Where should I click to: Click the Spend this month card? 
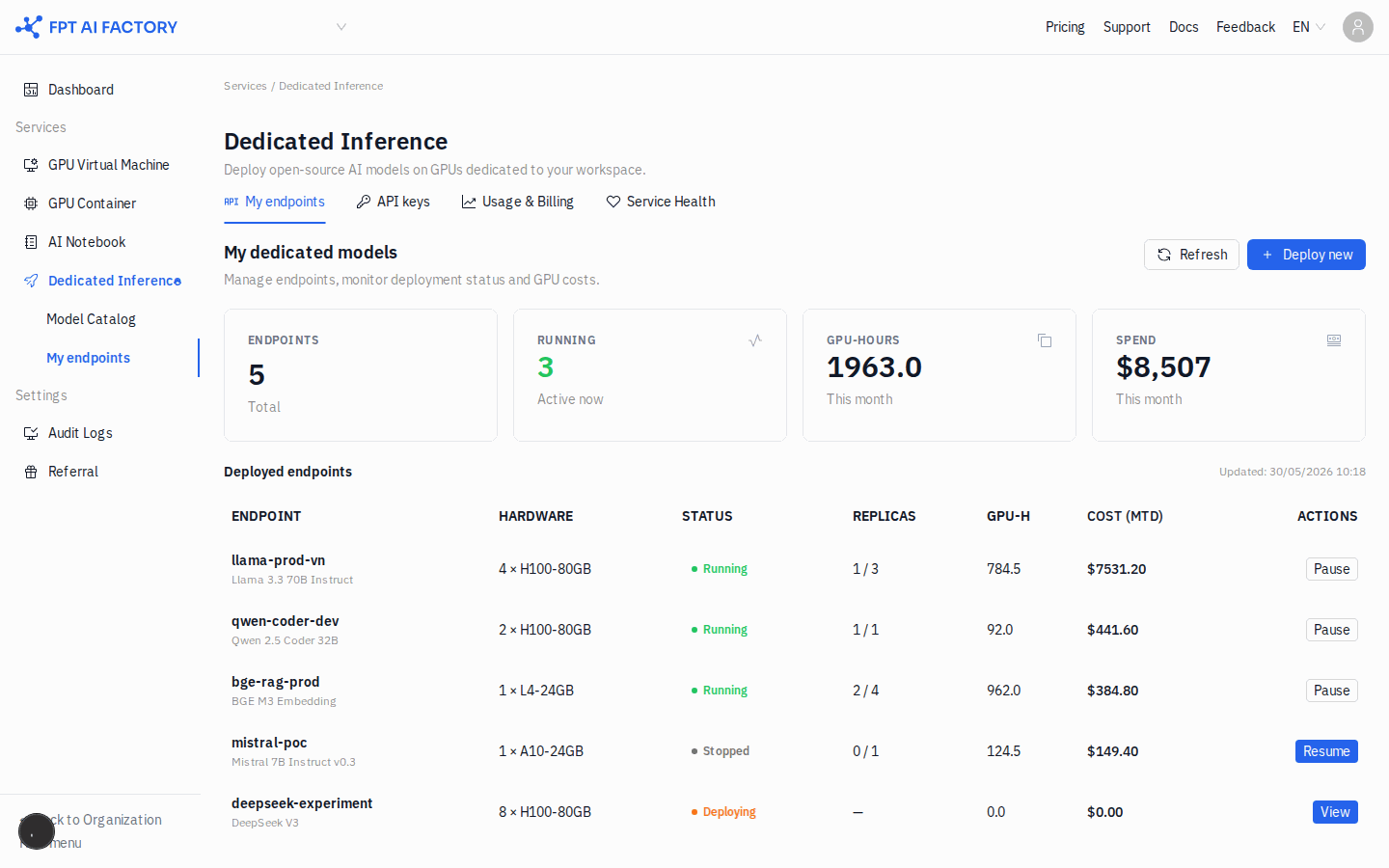click(x=1229, y=375)
